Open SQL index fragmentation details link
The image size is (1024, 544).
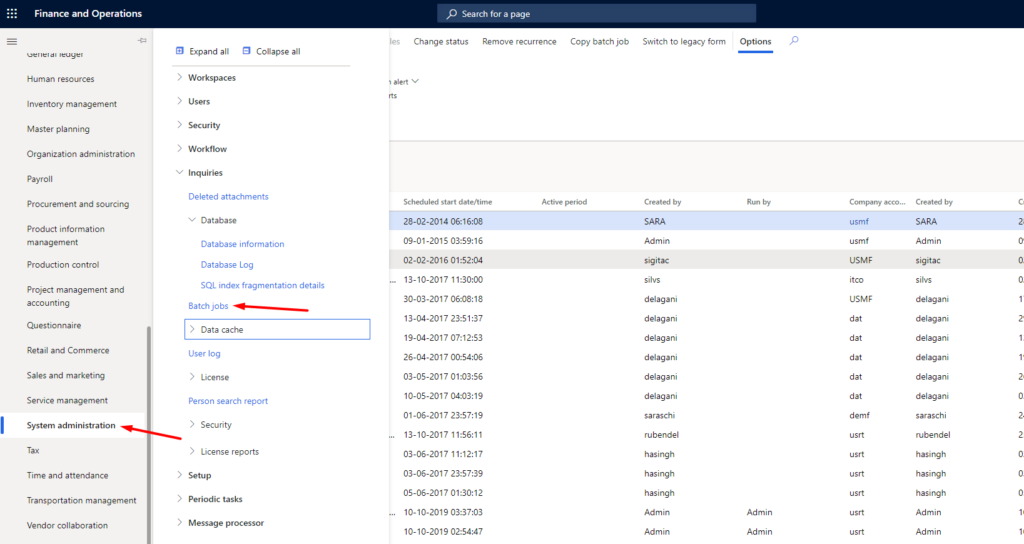pos(263,285)
